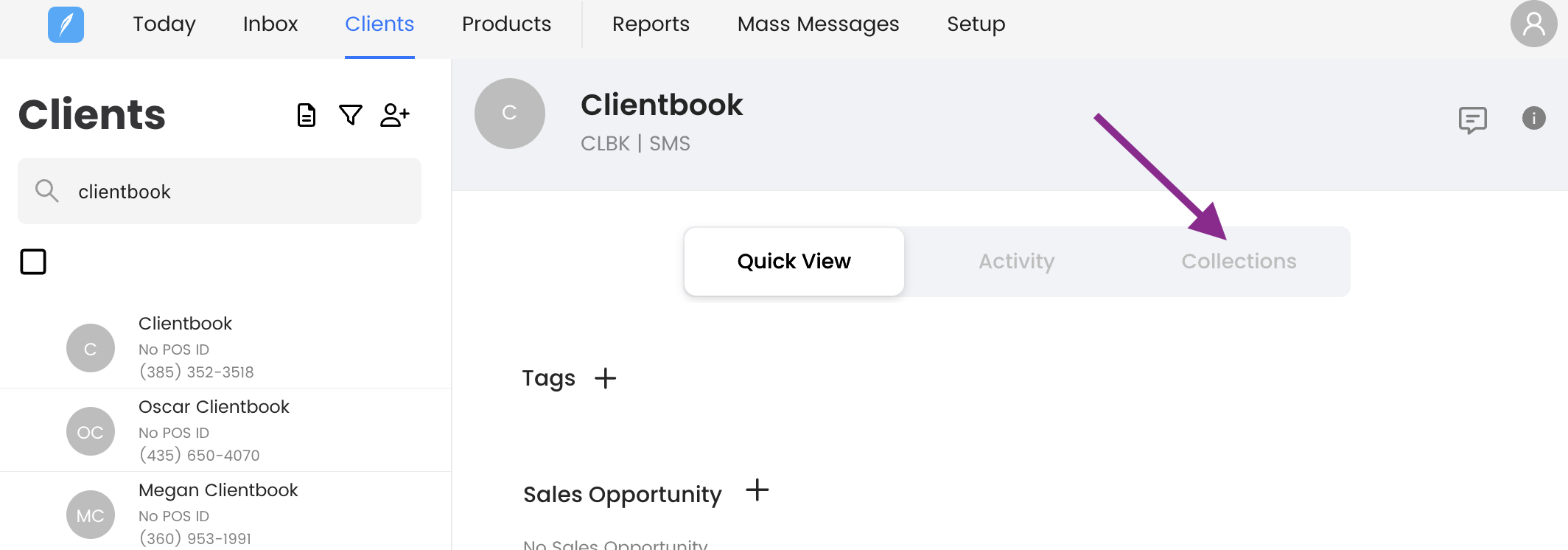Open the user profile avatar icon
Image resolution: width=1568 pixels, height=550 pixels.
click(x=1533, y=24)
